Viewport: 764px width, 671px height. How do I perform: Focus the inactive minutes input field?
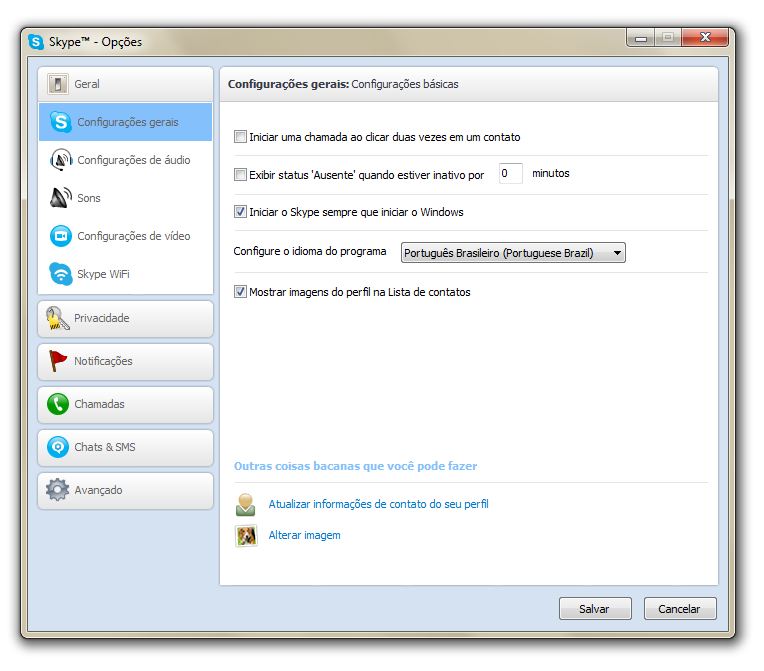tap(511, 173)
